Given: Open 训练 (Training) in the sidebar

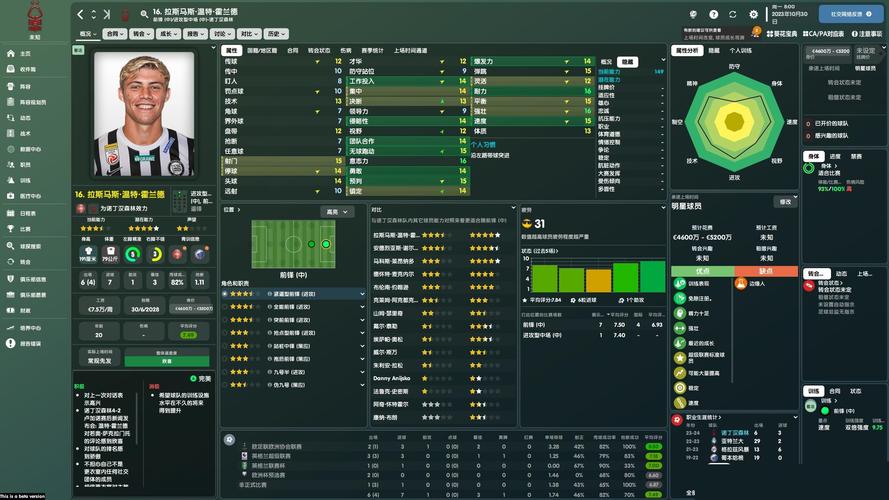Looking at the screenshot, I should click(25, 181).
